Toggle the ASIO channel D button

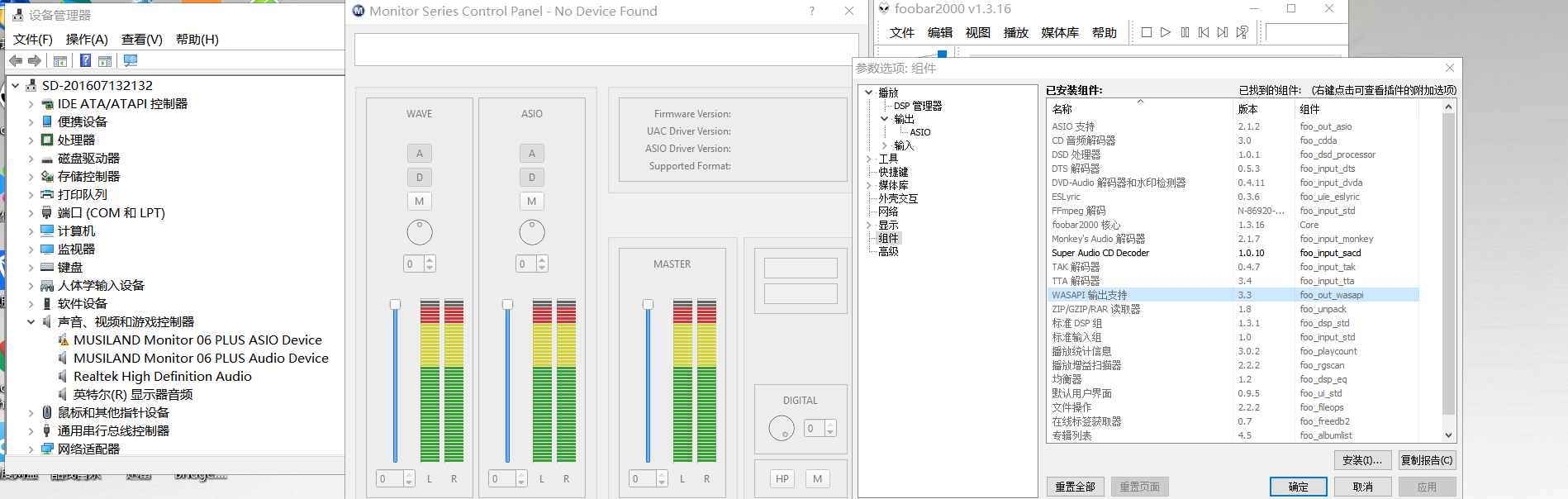pyautogui.click(x=532, y=177)
